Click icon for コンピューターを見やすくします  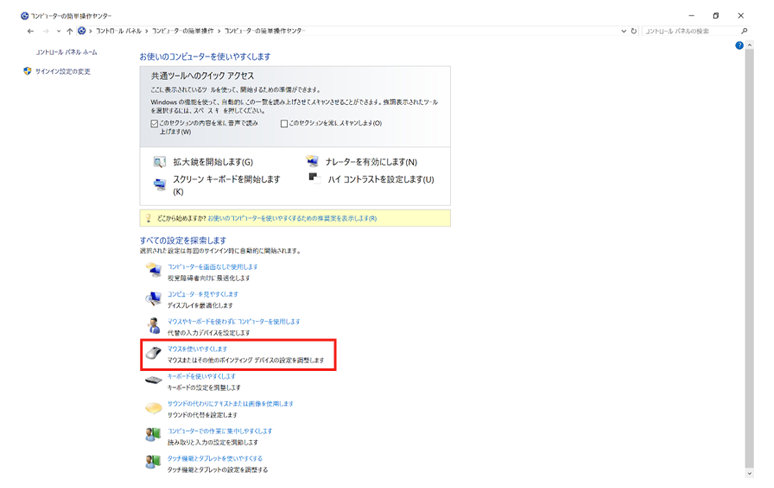tap(154, 298)
